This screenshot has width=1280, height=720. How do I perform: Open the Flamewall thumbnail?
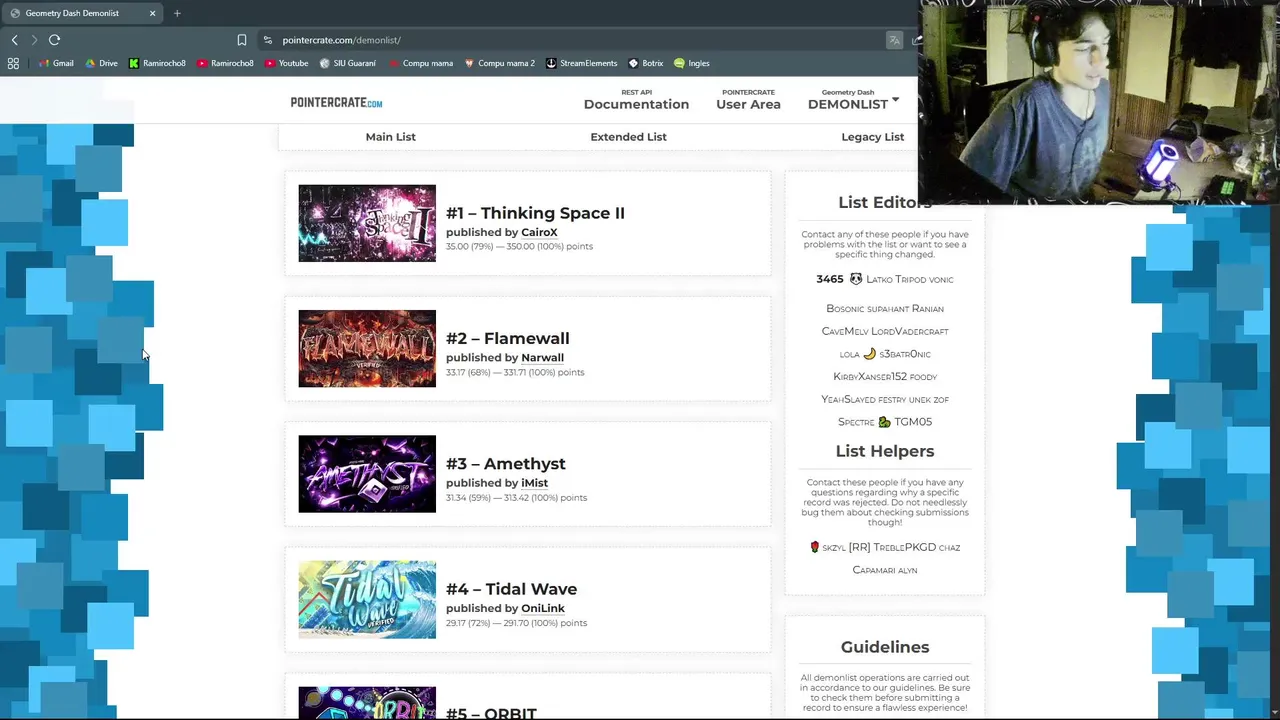pyautogui.click(x=367, y=349)
